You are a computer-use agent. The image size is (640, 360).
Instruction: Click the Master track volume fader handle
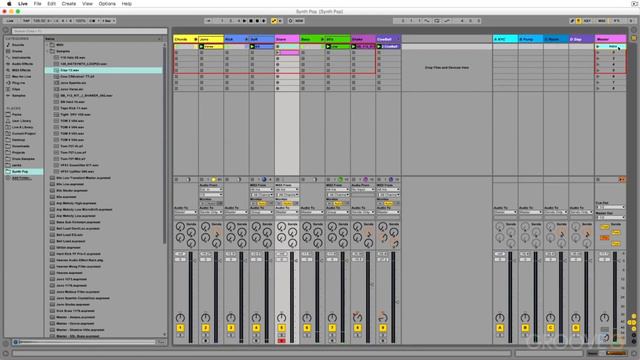619,260
